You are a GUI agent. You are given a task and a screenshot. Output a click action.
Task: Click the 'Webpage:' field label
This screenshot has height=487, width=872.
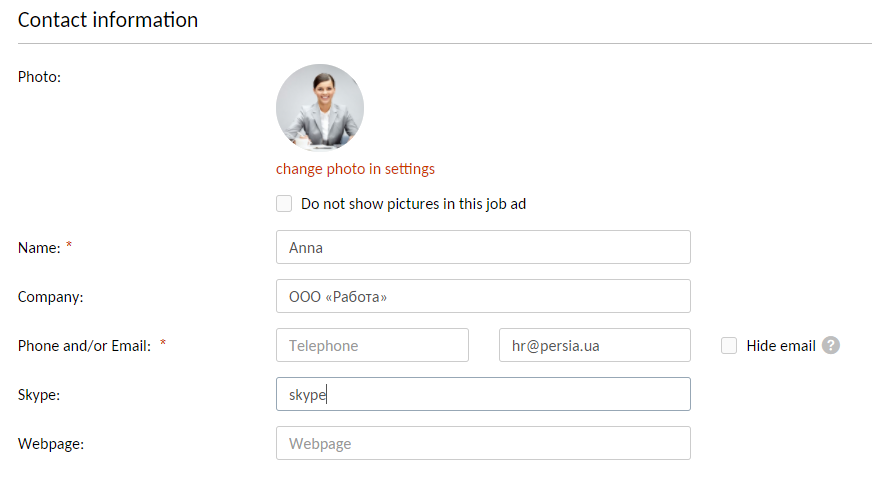pyautogui.click(x=51, y=444)
